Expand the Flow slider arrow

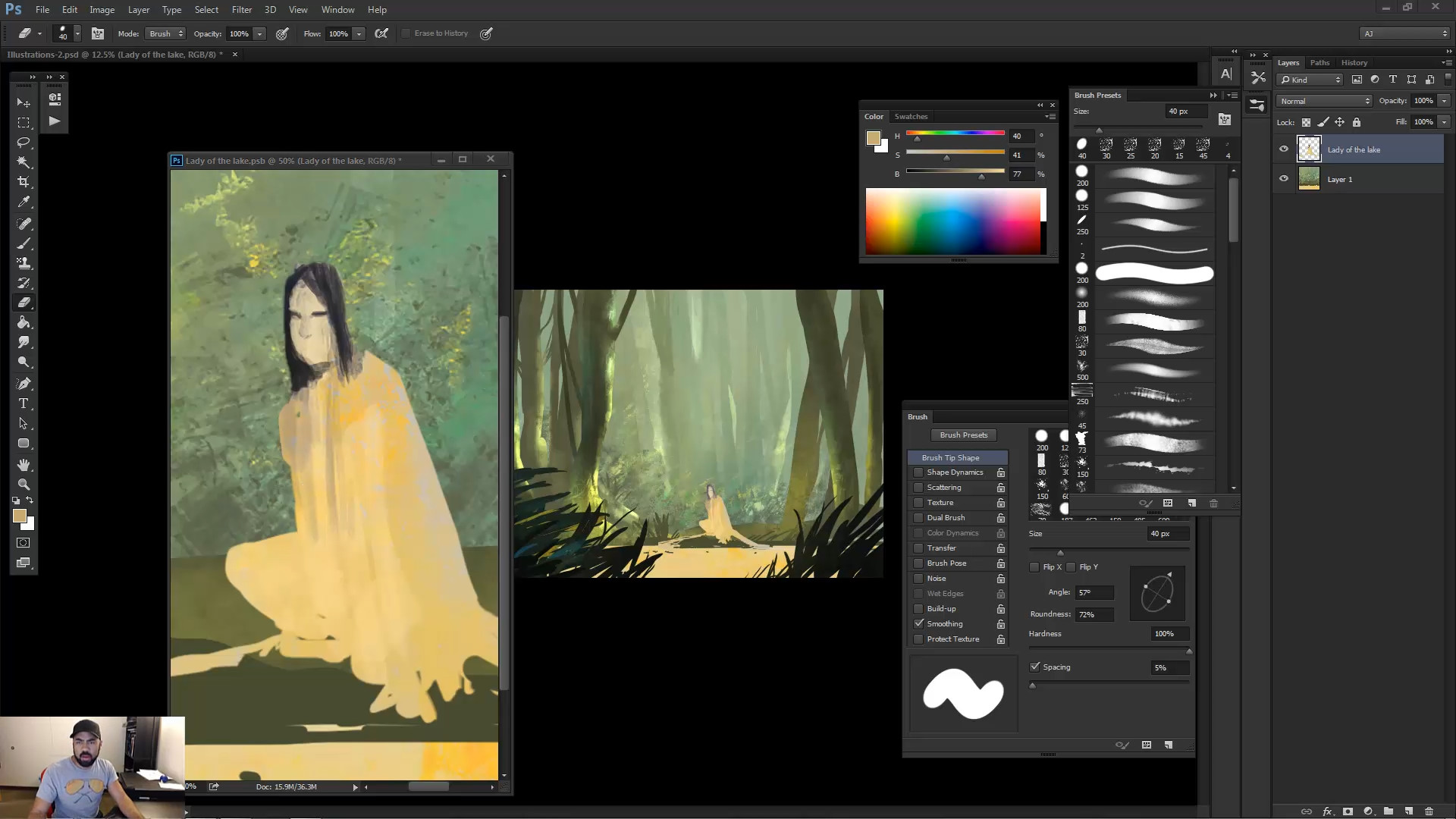359,33
